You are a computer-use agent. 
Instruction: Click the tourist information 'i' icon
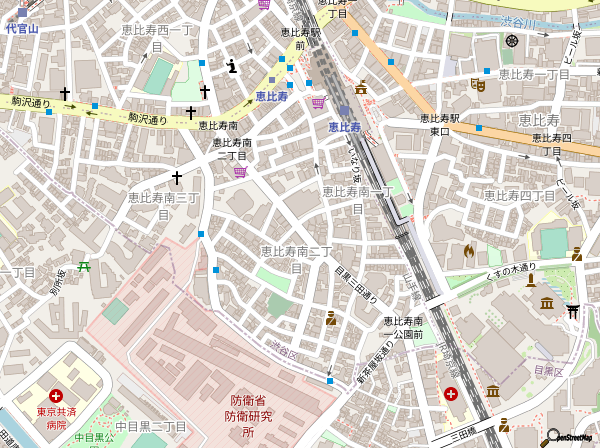pos(232,67)
